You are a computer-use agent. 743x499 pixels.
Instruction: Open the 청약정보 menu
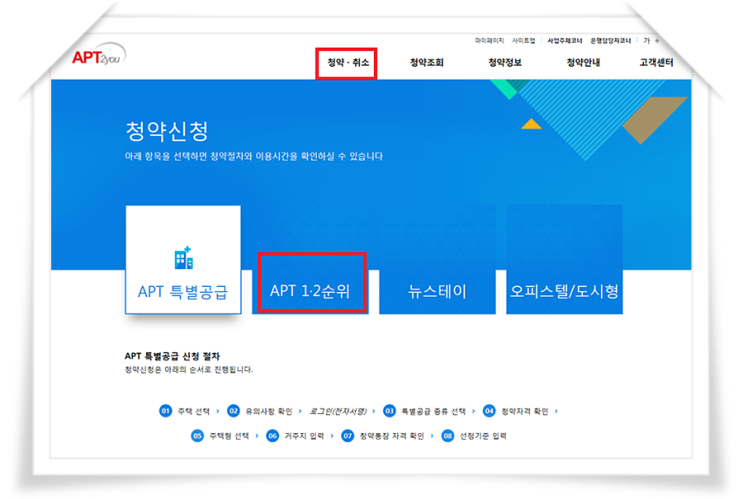pyautogui.click(x=505, y=63)
